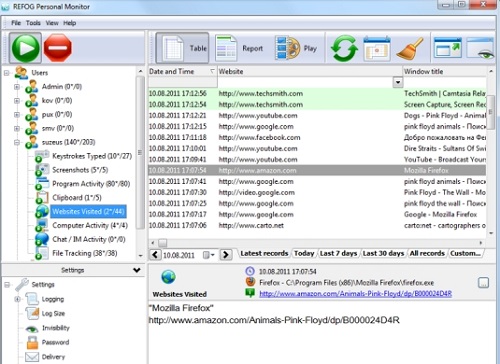Image resolution: width=500 pixels, height=364 pixels.
Task: Open the Help menu
Action: [x=69, y=23]
